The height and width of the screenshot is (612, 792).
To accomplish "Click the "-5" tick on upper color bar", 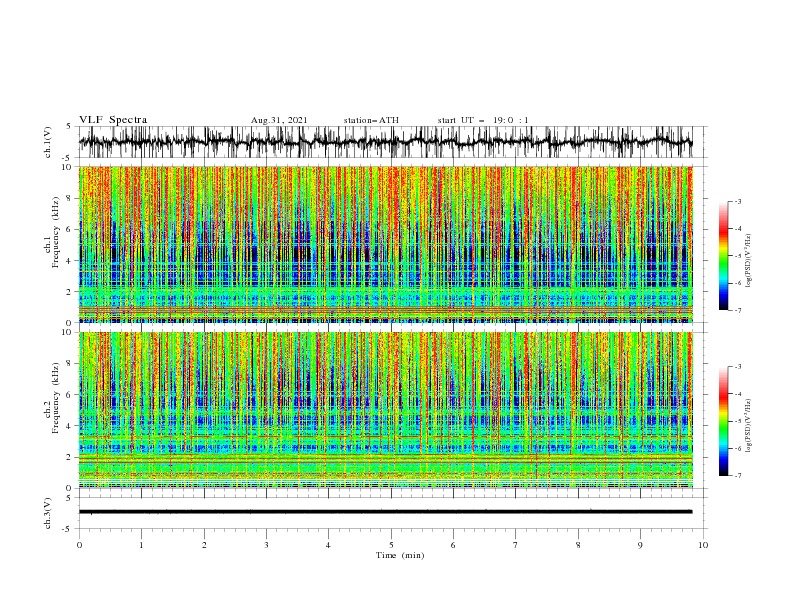I will [738, 256].
